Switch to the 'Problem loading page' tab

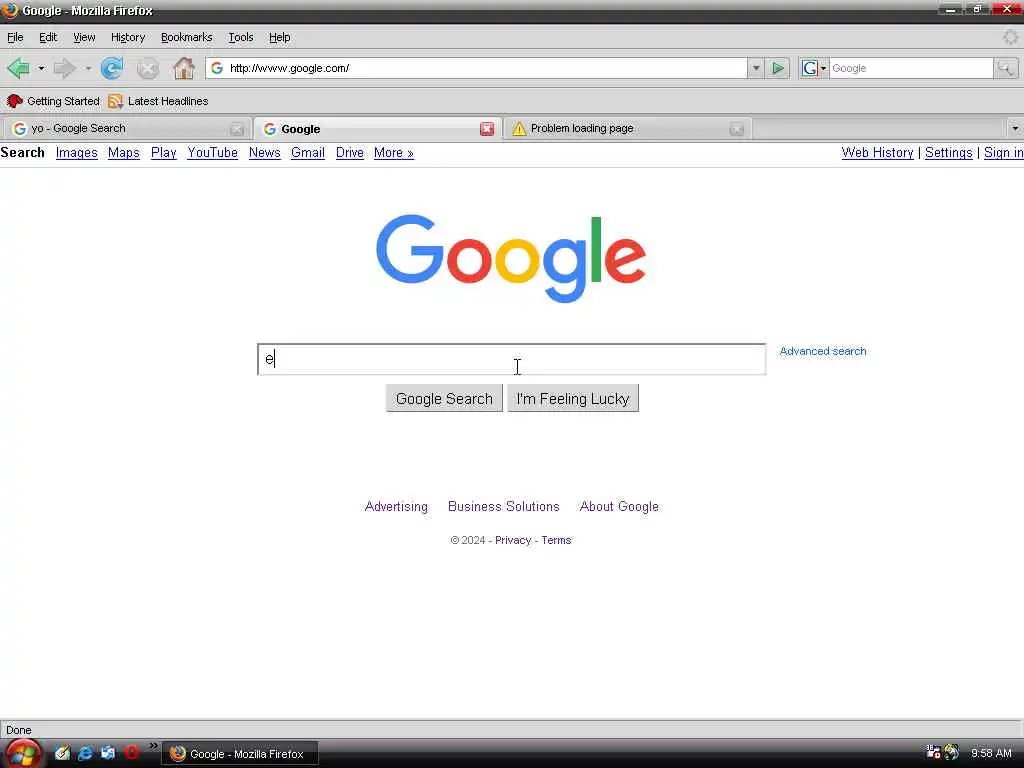[627, 129]
